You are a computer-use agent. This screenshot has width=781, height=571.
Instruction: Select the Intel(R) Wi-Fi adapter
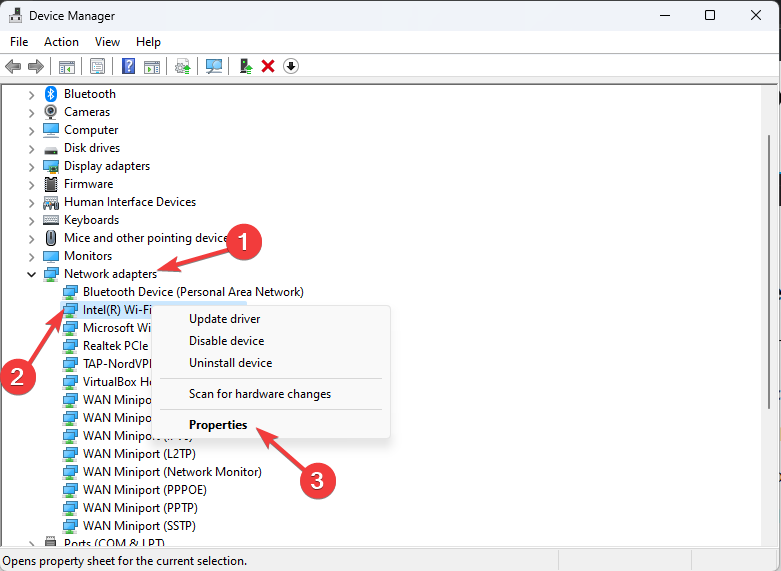pyautogui.click(x=117, y=310)
